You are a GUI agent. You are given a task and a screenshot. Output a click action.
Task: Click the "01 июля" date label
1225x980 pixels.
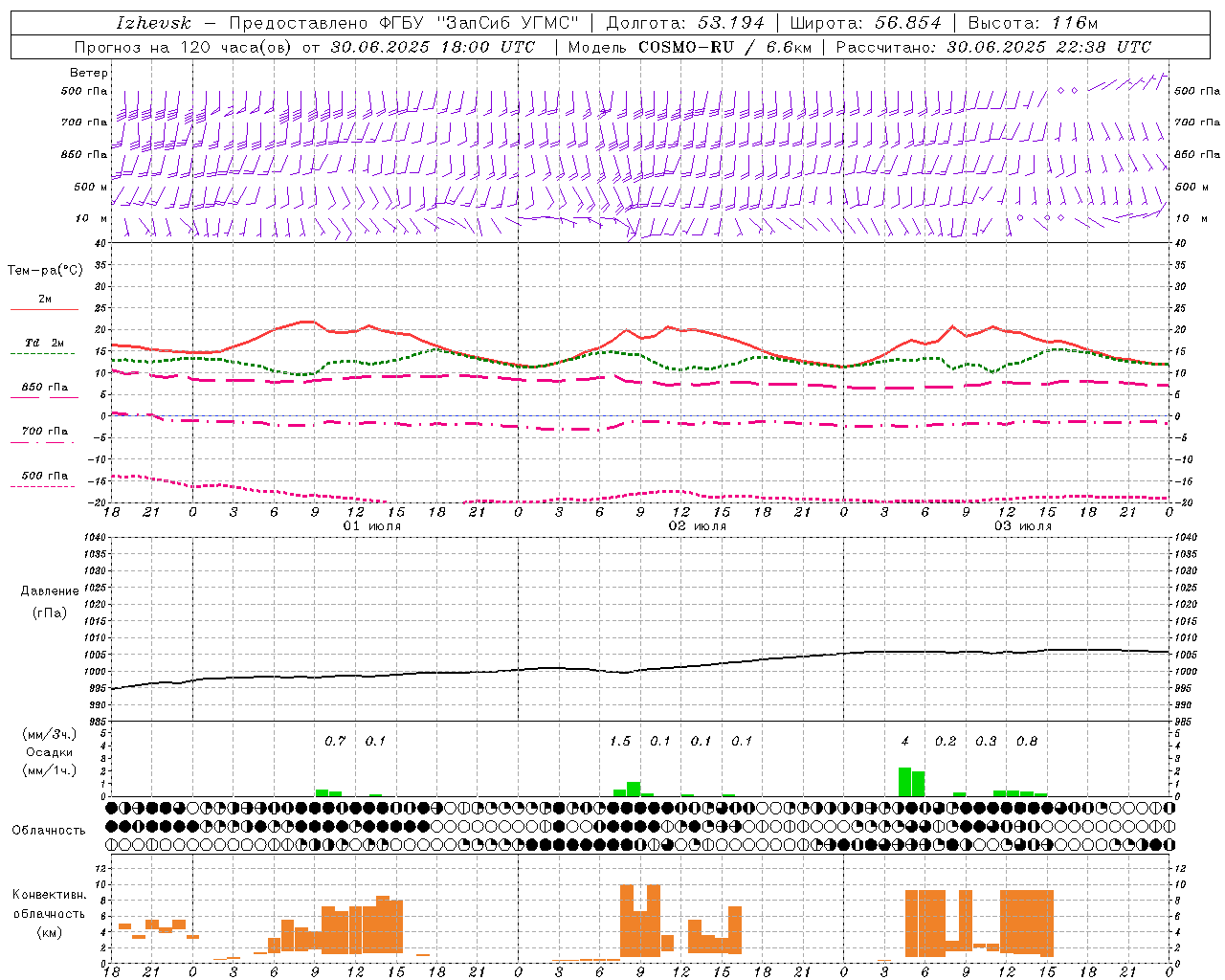[372, 526]
